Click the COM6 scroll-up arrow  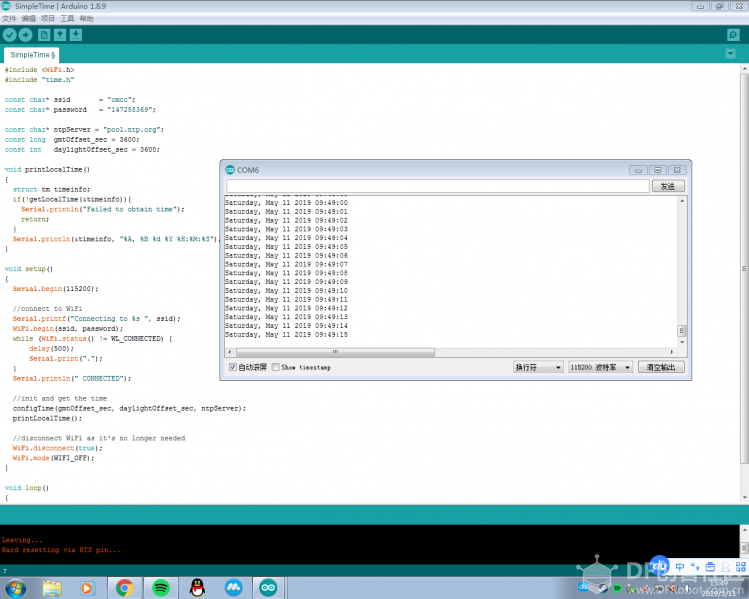pos(682,201)
